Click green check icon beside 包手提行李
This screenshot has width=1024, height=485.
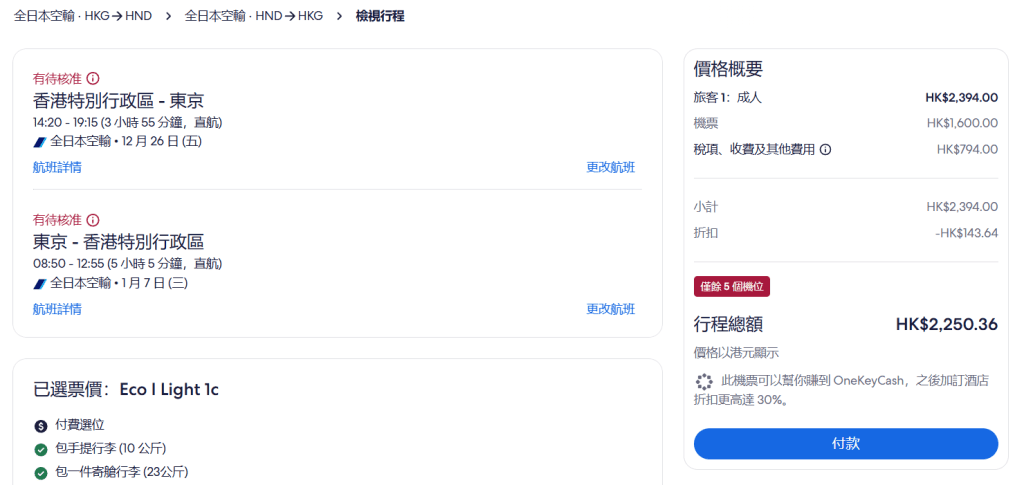[x=41, y=449]
